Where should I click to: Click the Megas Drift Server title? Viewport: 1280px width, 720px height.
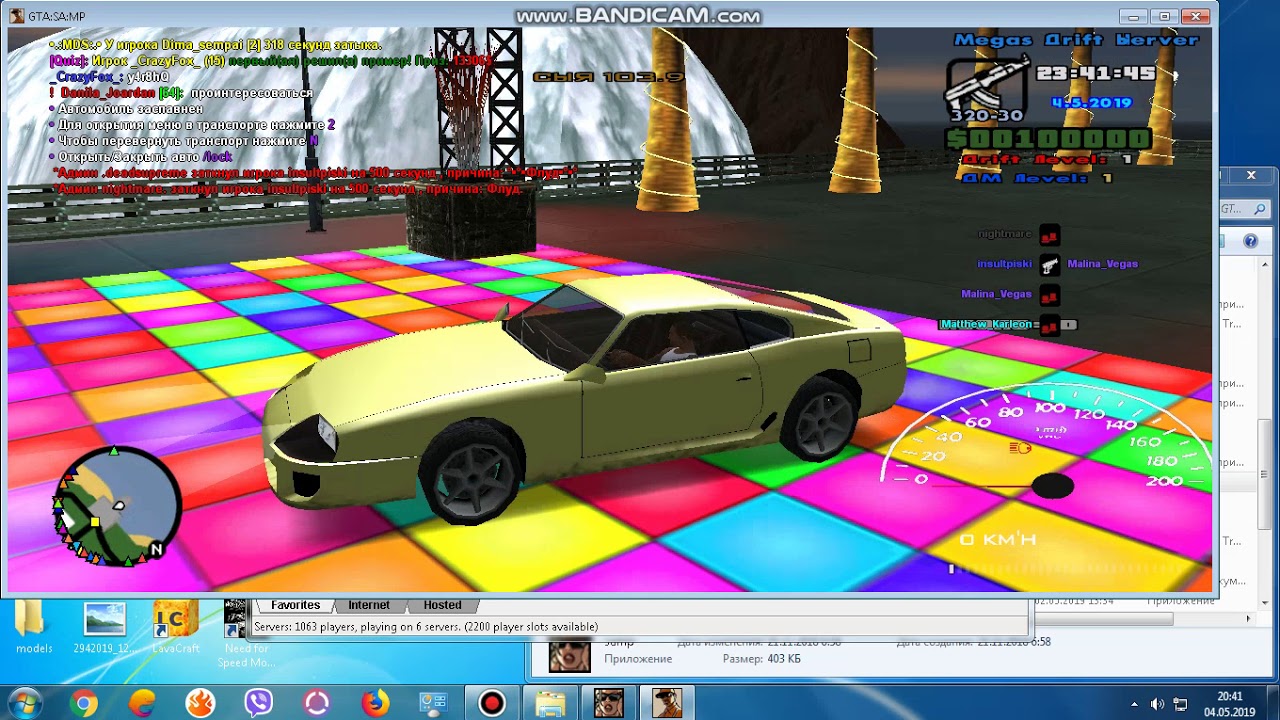1076,40
